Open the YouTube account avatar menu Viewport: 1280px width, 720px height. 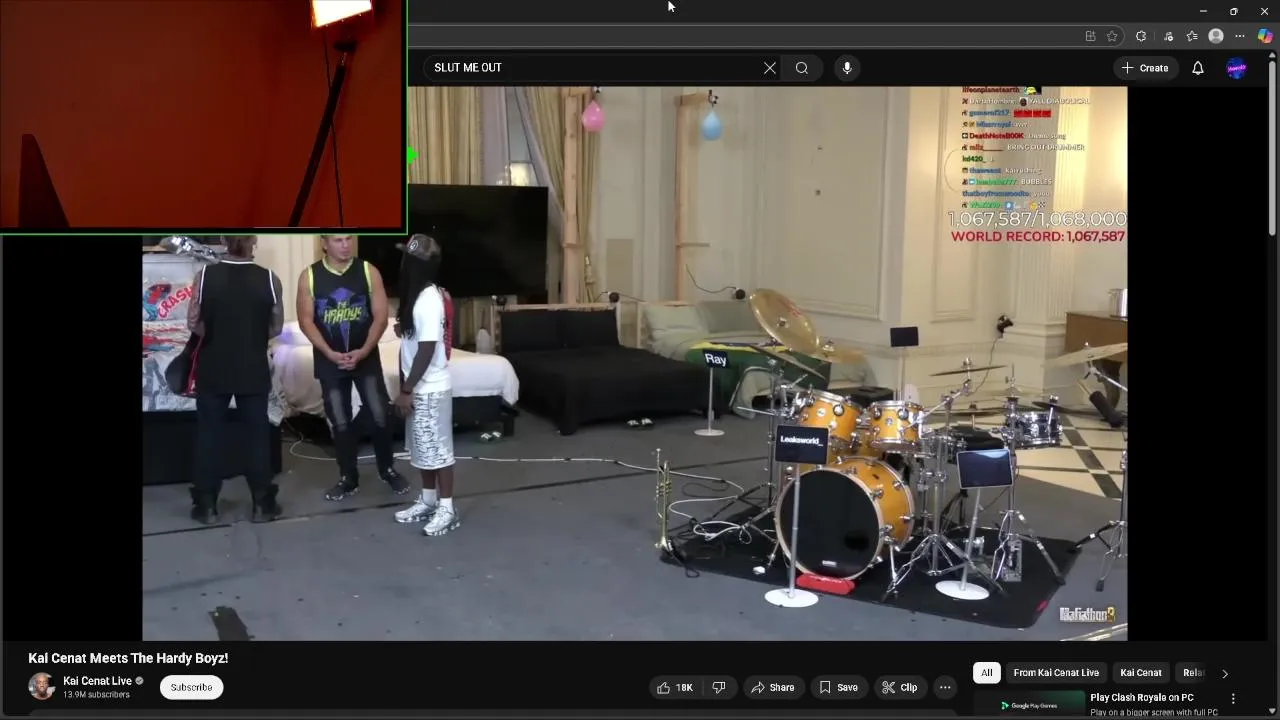click(1236, 68)
